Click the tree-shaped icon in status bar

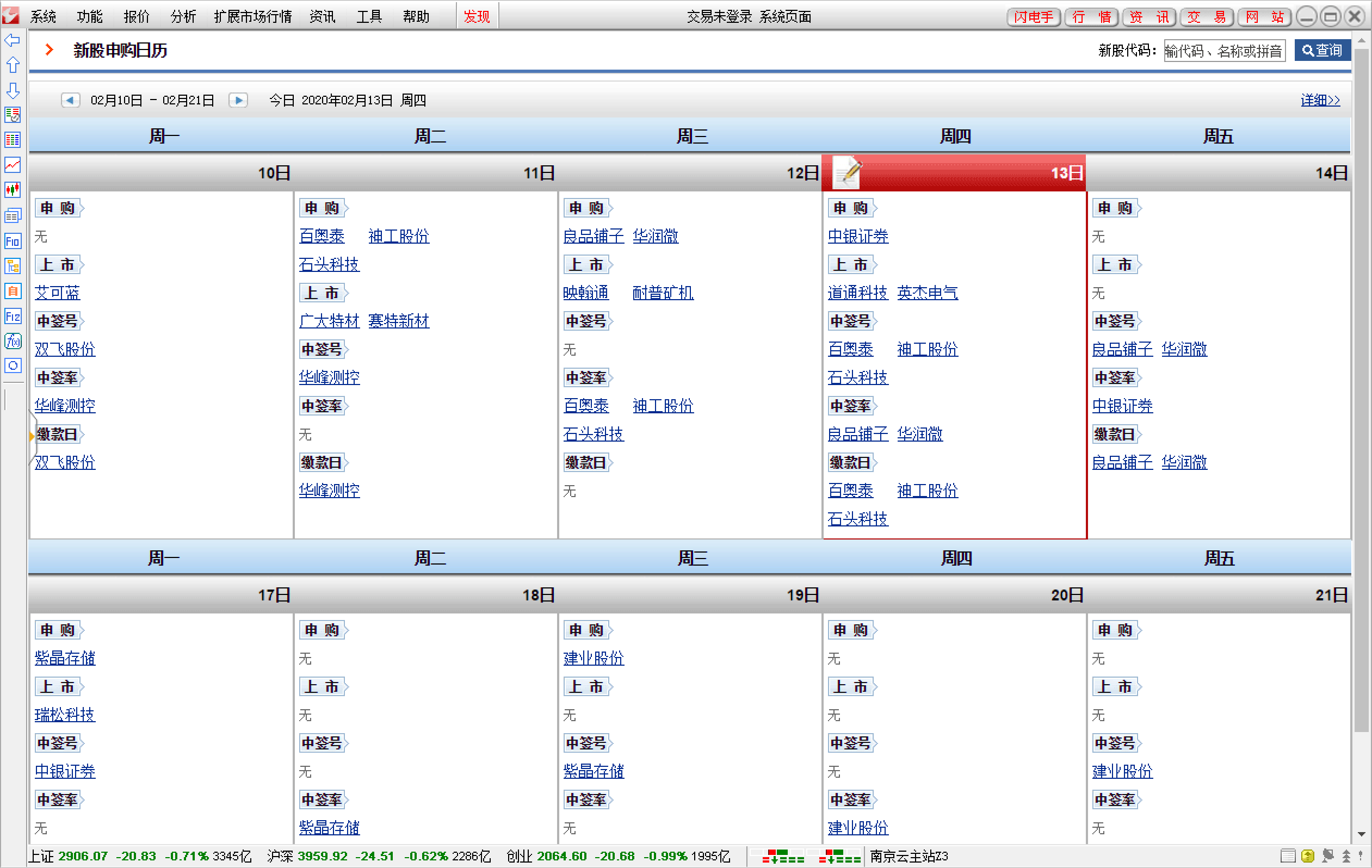(1346, 855)
